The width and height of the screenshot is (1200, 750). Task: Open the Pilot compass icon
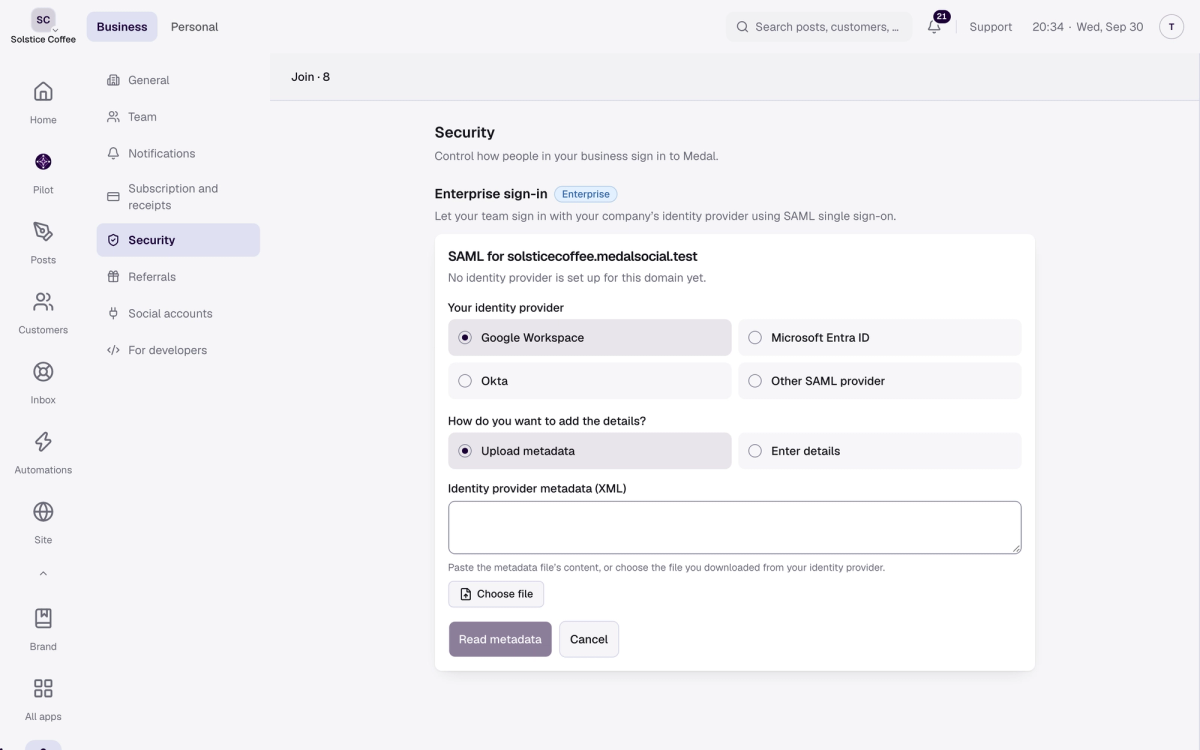tap(43, 162)
